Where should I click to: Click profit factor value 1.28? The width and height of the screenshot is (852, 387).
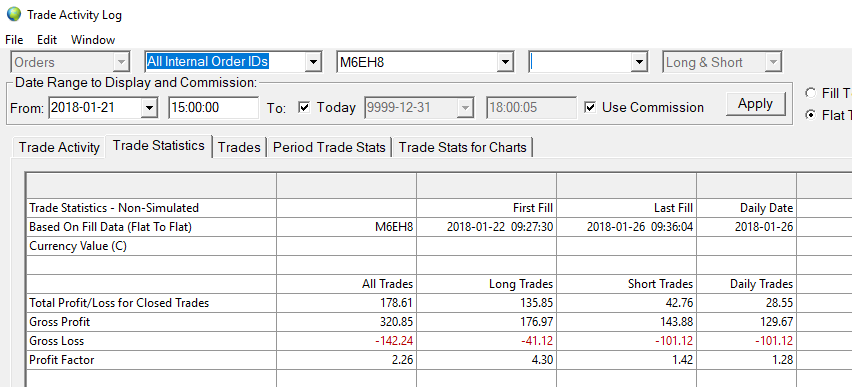tap(747, 360)
